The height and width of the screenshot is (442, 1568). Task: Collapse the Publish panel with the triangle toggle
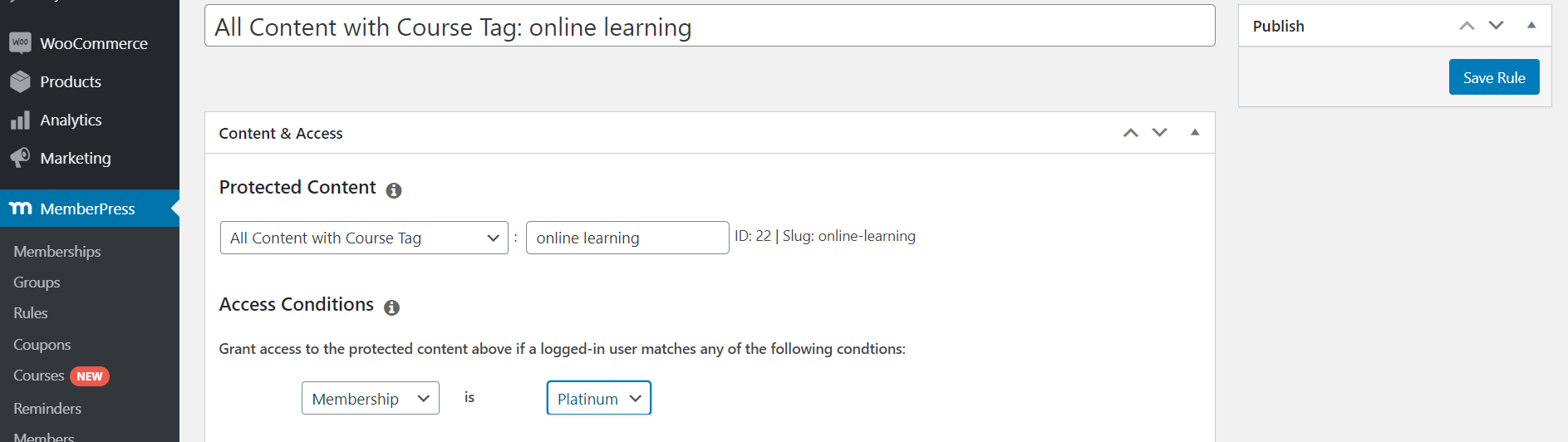1531,26
